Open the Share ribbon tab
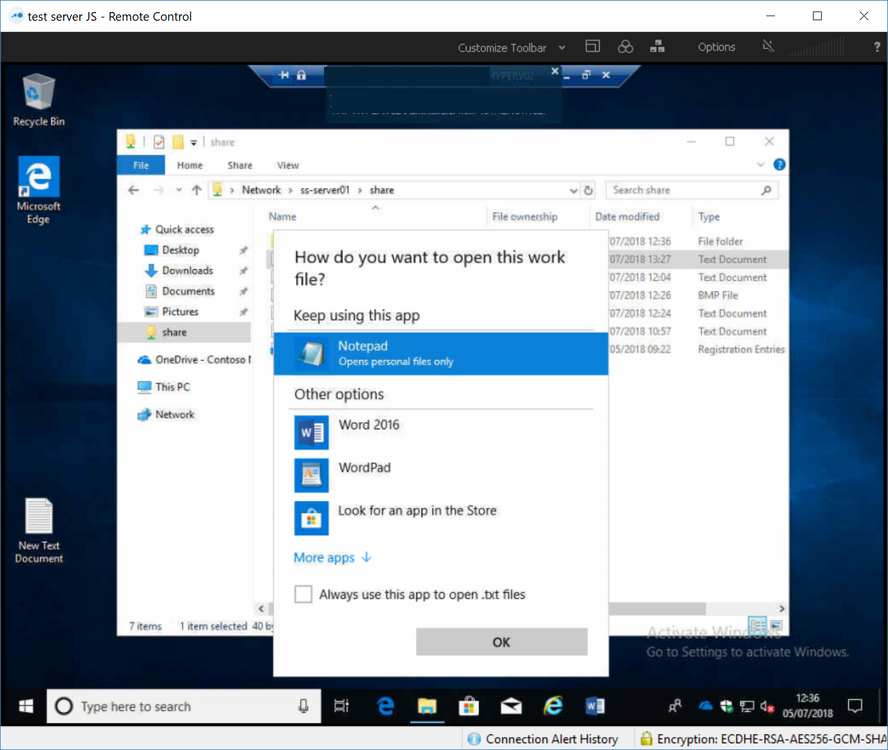The height and width of the screenshot is (750, 888). coord(240,165)
